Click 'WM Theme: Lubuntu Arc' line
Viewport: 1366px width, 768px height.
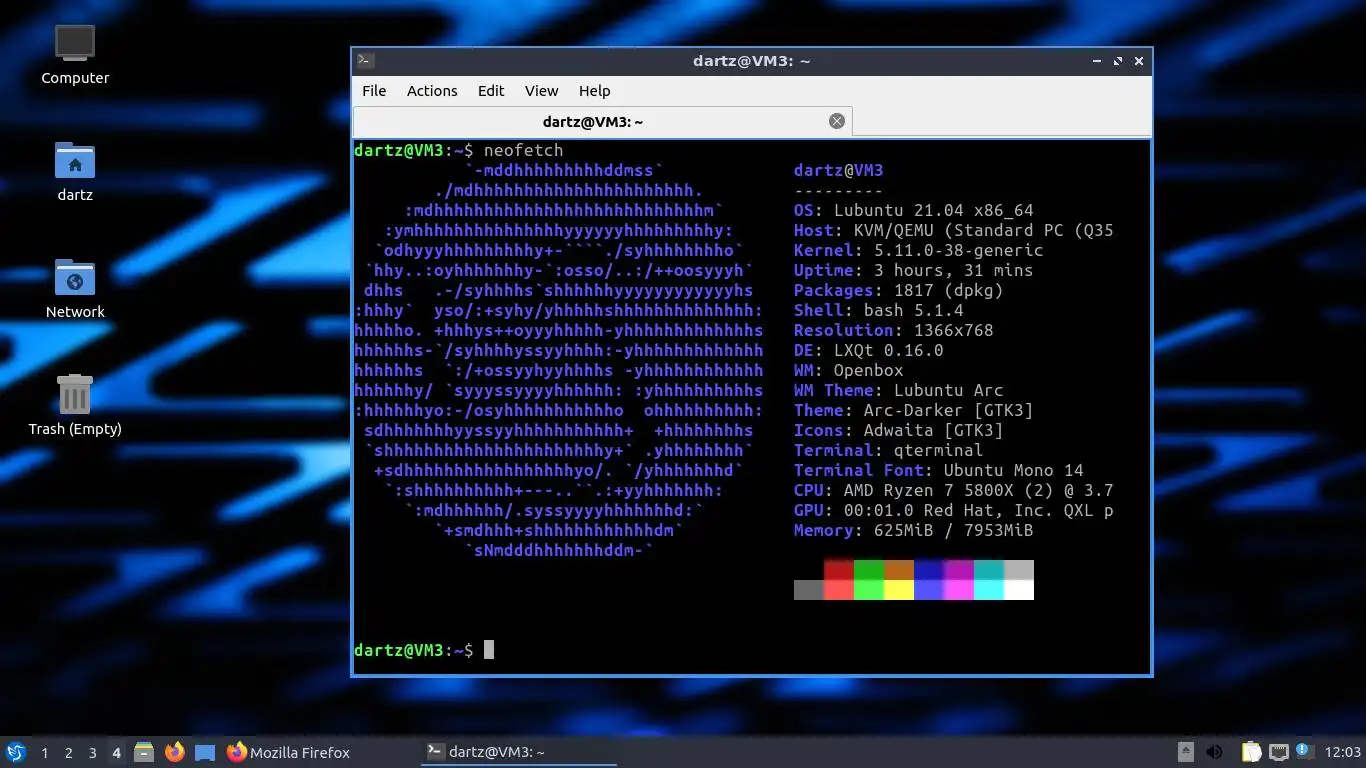pyautogui.click(x=899, y=390)
